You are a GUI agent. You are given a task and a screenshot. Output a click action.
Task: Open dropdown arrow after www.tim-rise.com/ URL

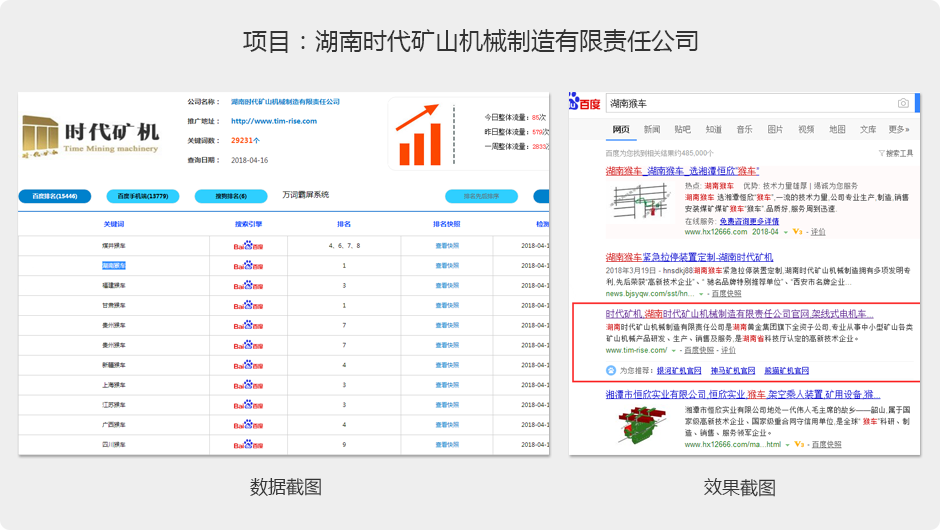[x=673, y=350]
